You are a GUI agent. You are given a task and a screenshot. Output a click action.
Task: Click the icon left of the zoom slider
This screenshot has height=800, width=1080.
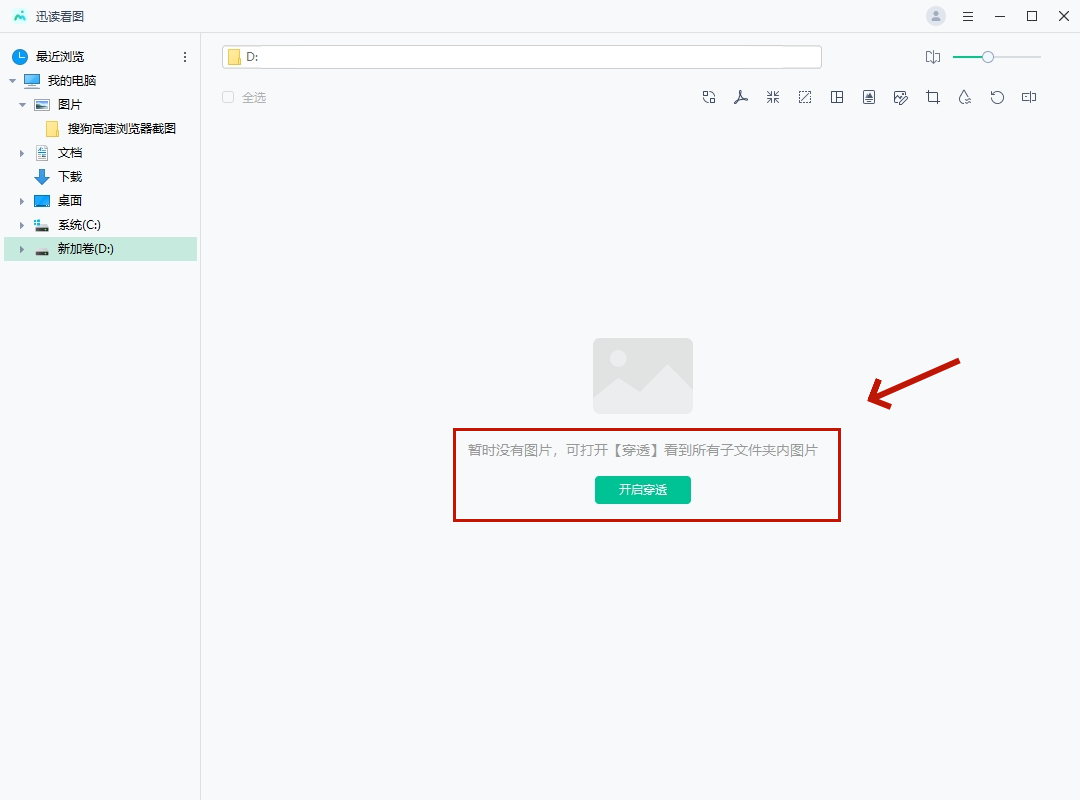pos(933,57)
